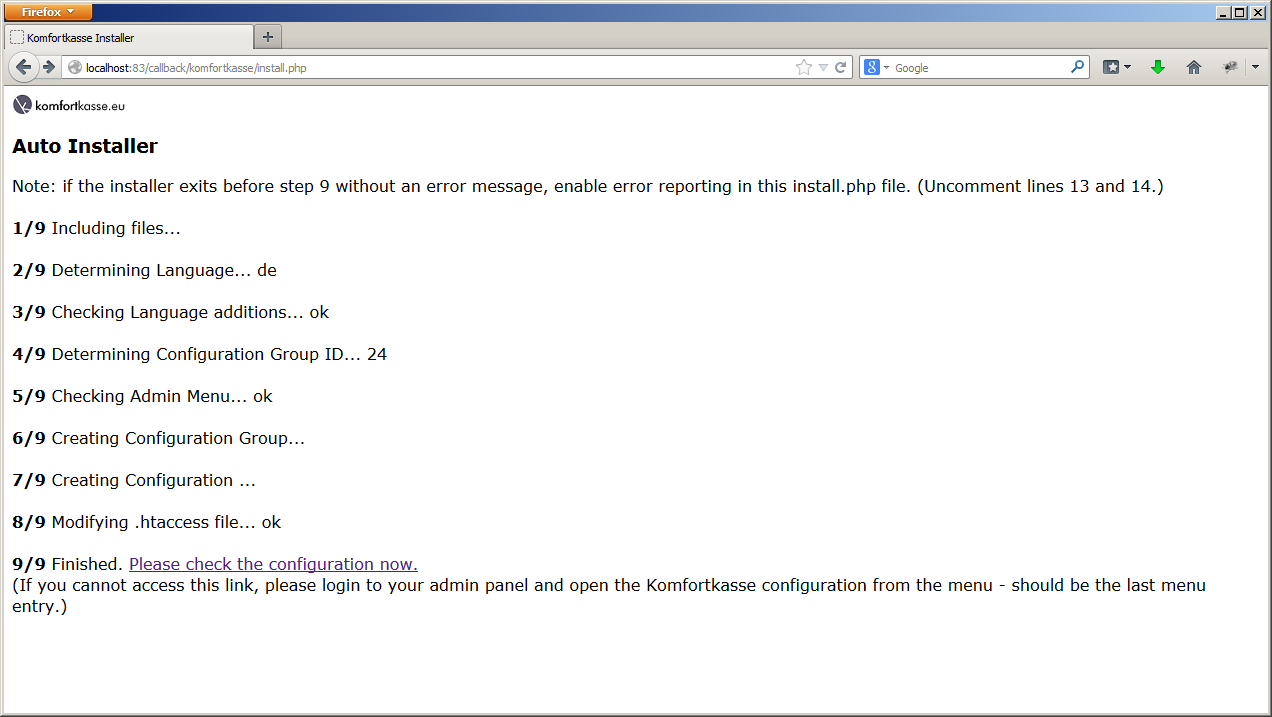Click the site identity globe icon
This screenshot has width=1272, height=717.
point(75,67)
